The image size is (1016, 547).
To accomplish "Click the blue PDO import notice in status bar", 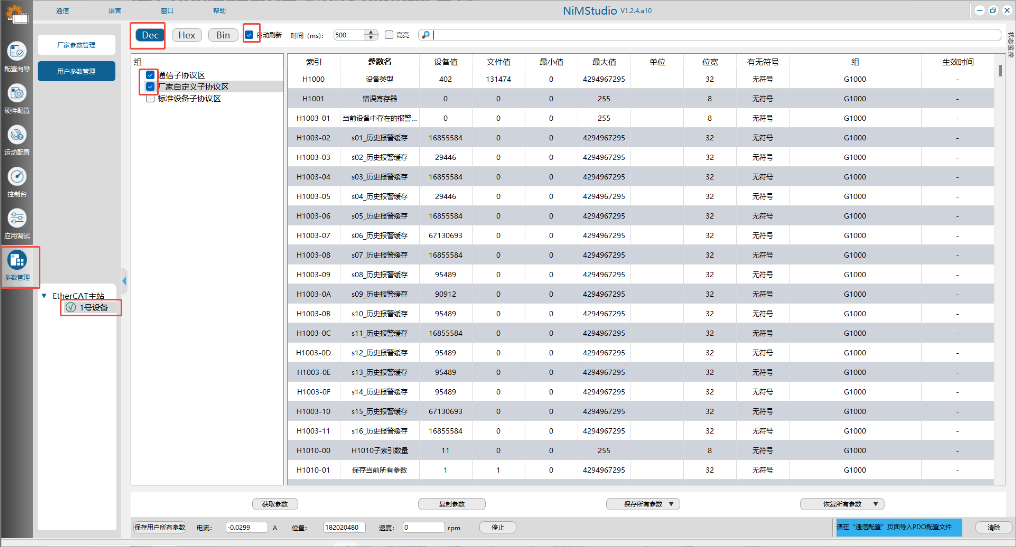I will tap(899, 527).
